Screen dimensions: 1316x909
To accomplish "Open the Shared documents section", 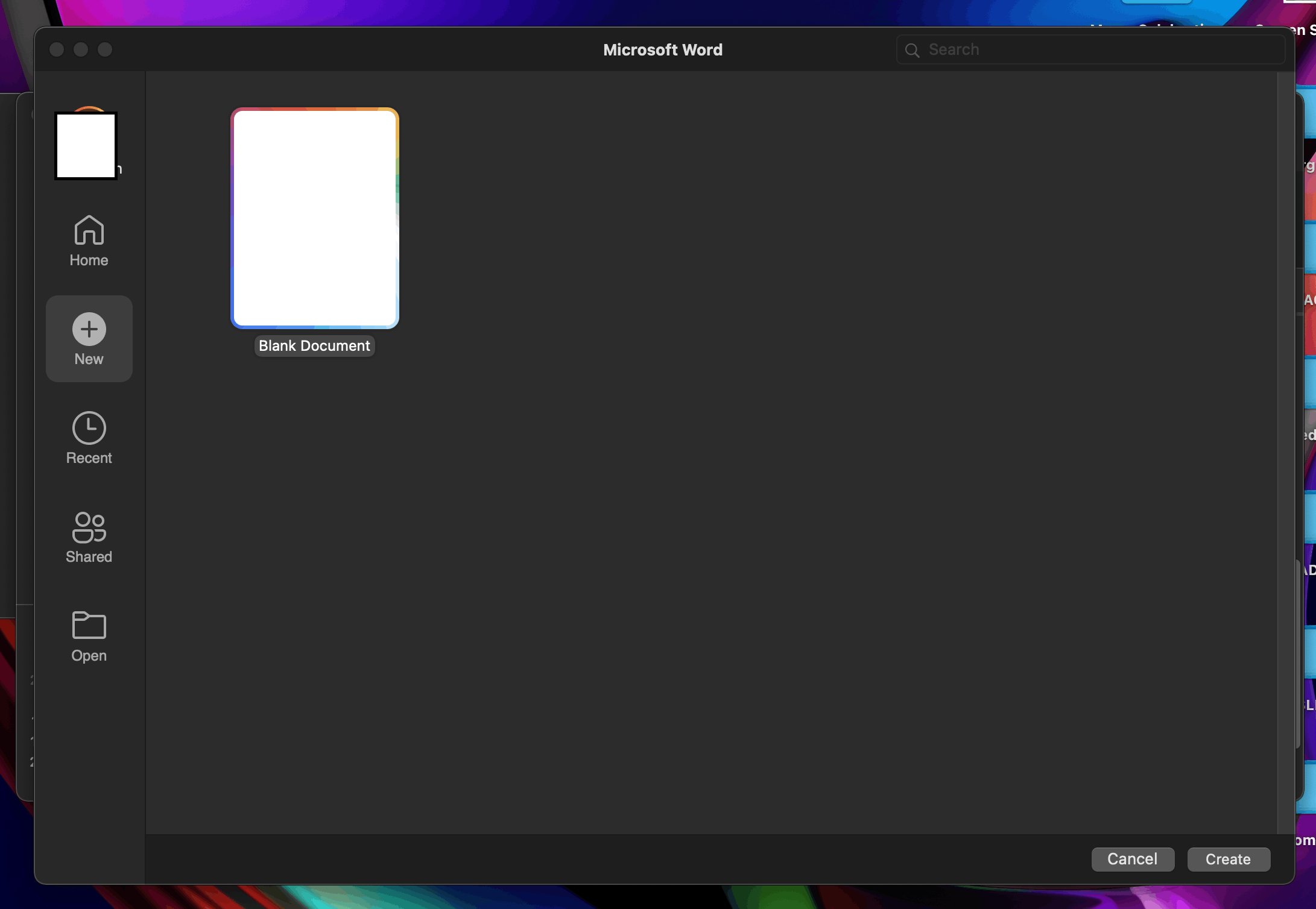I will [x=89, y=537].
